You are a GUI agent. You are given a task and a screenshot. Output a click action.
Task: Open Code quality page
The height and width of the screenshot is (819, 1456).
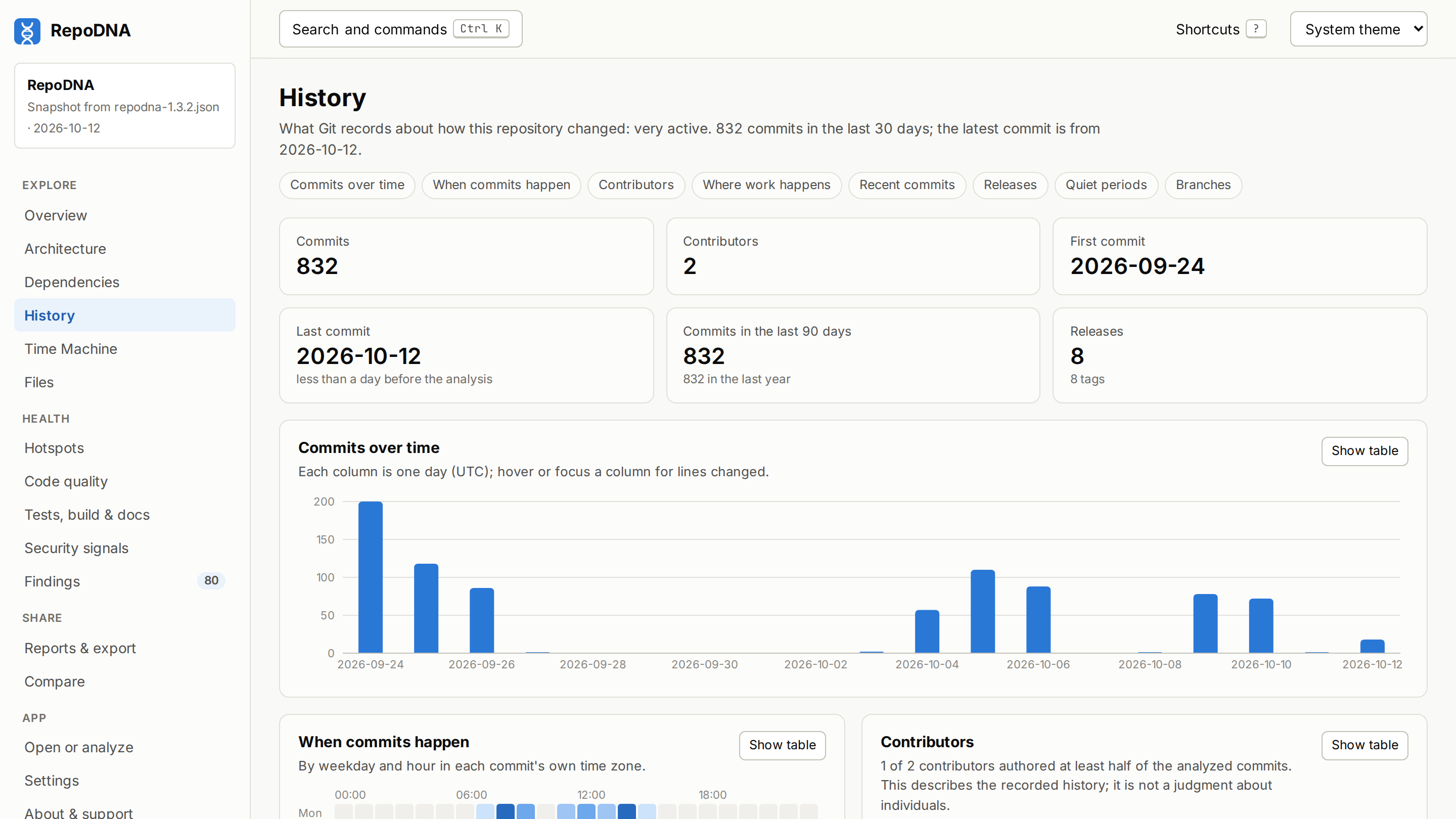[x=124, y=482]
